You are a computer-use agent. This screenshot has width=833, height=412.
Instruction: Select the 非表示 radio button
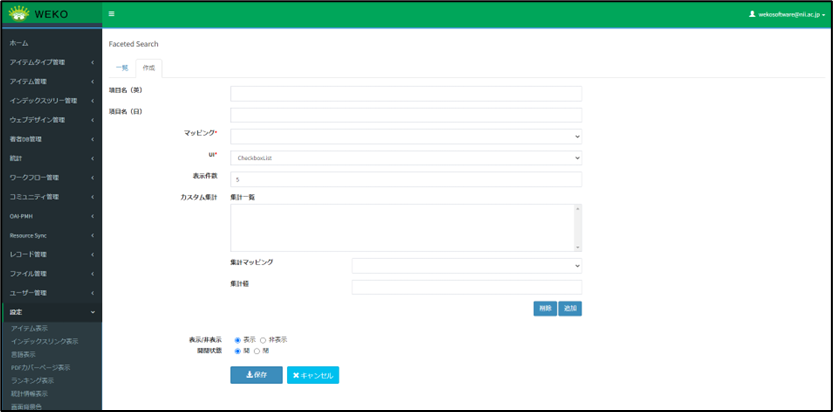coord(263,340)
